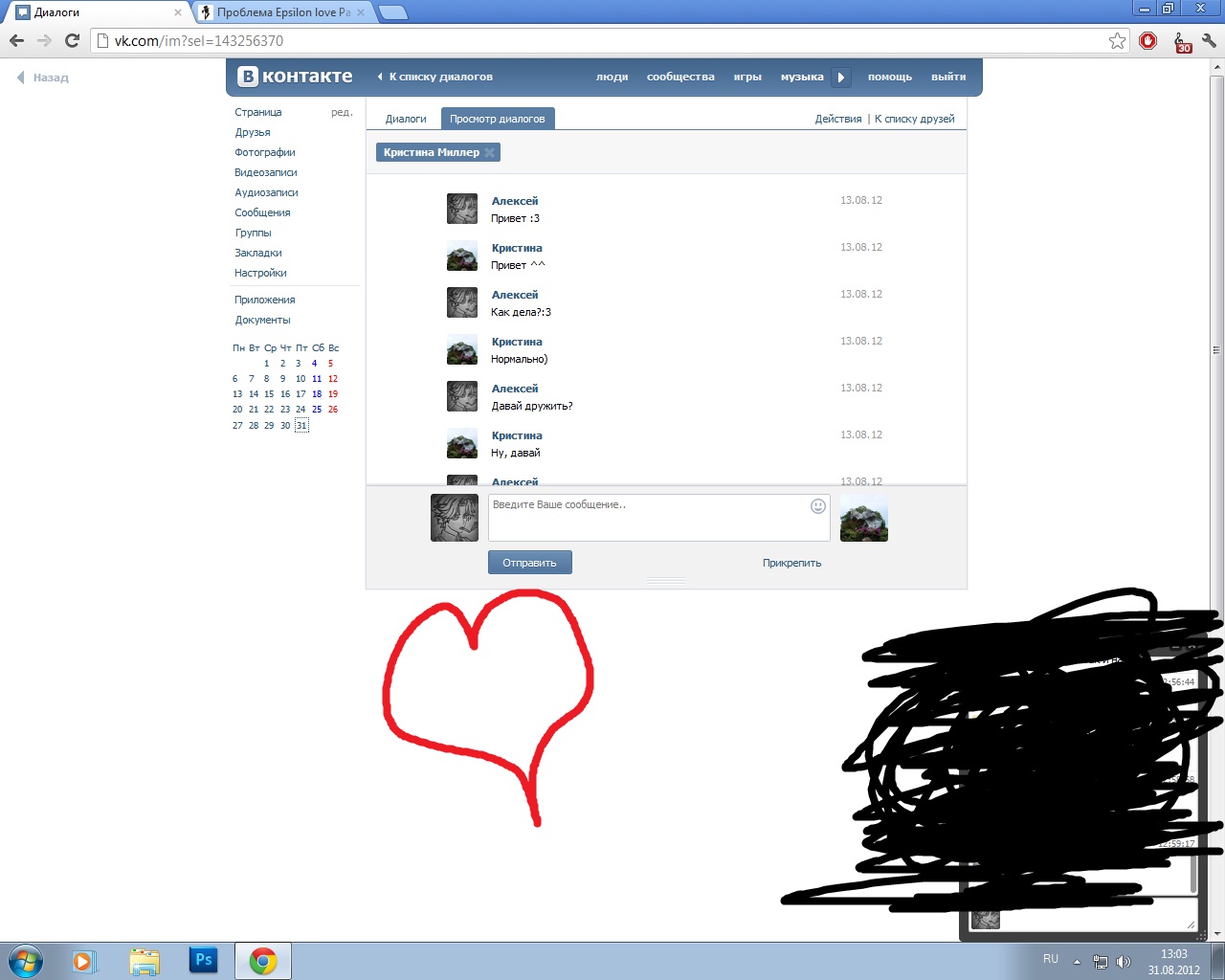This screenshot has height=980, width=1225.
Task: Switch to the Диалоги tab
Action: click(406, 119)
